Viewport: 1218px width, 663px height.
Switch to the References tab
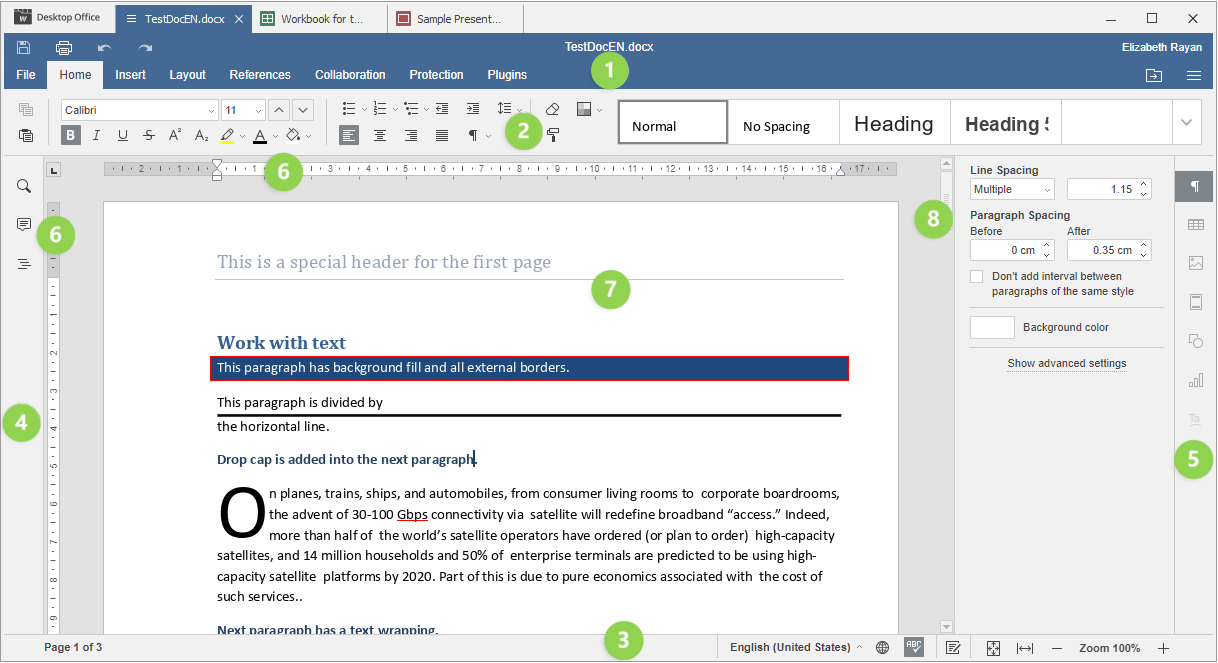260,75
